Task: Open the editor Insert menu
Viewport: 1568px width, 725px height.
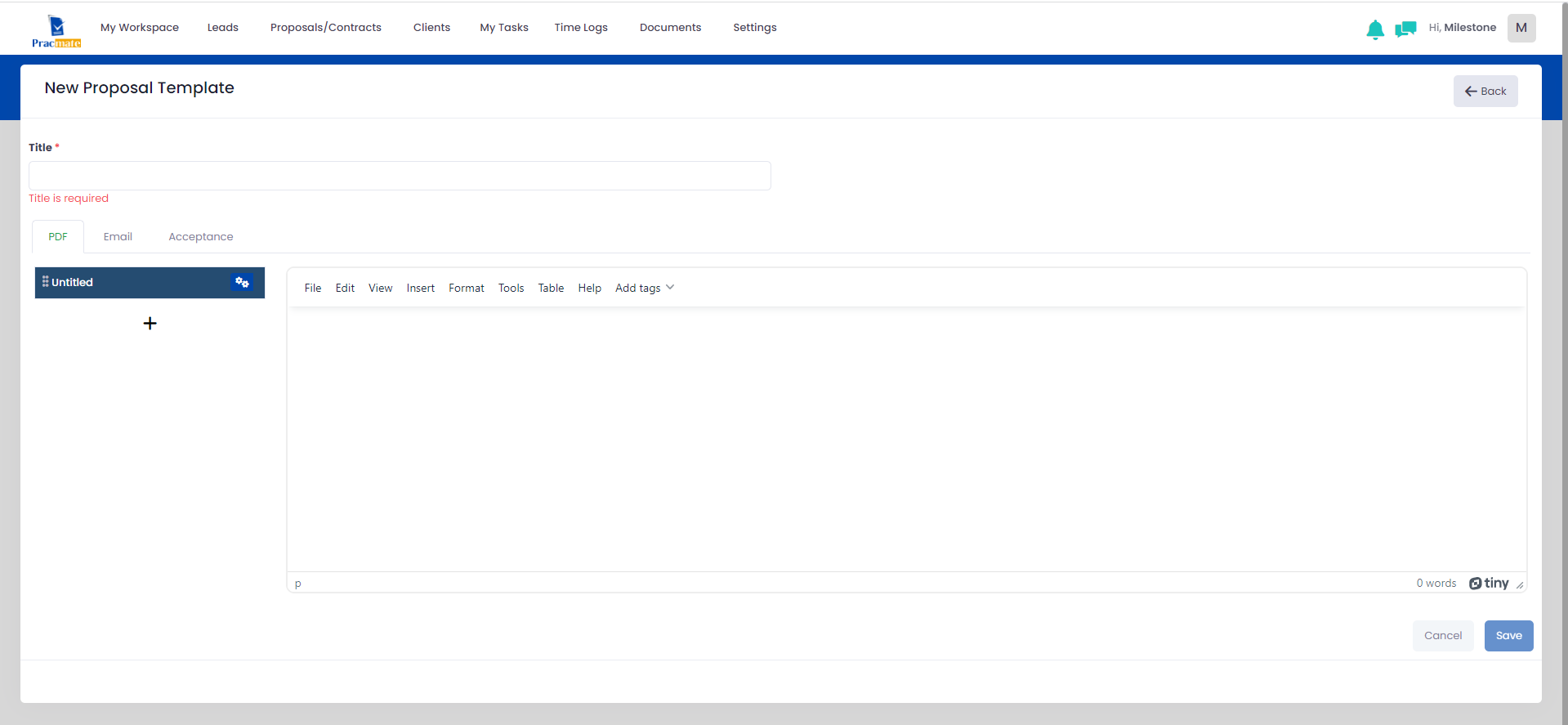Action: click(421, 288)
